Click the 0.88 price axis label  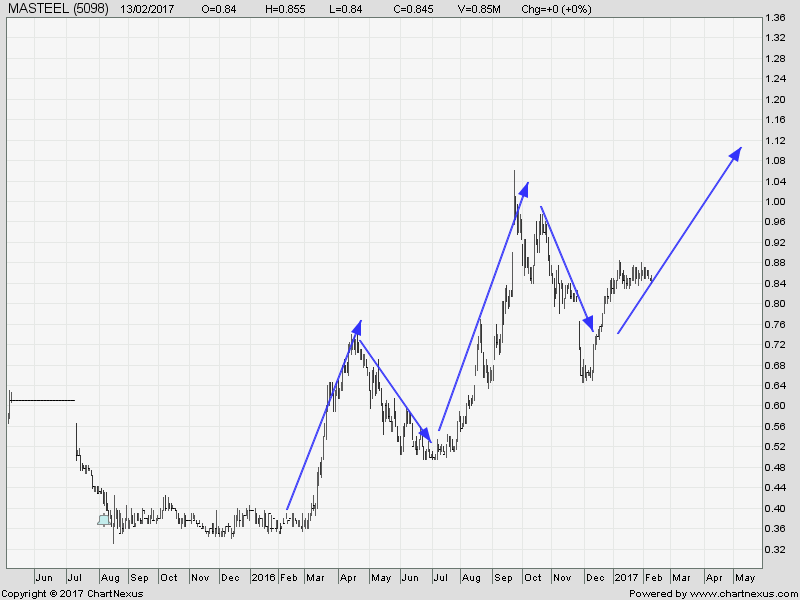776,263
